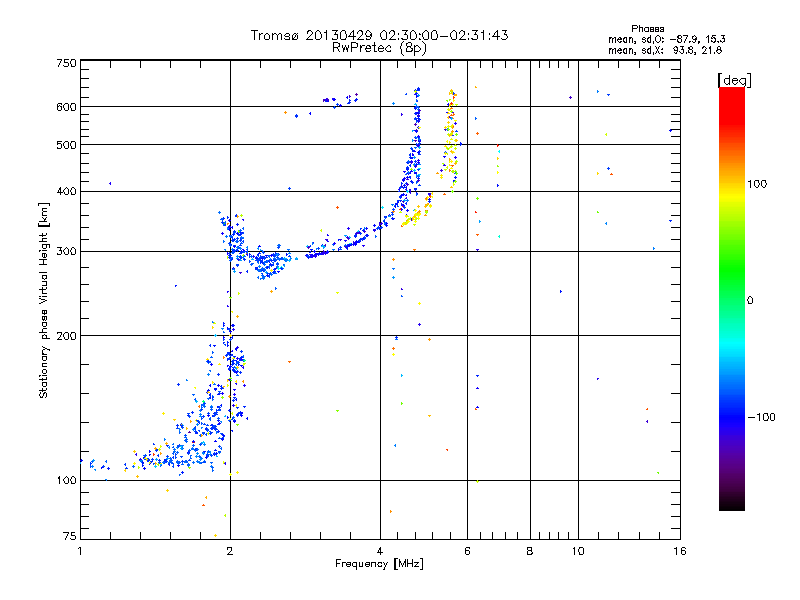
Task: Click the x-axis tick label '2'
Action: coord(230,551)
